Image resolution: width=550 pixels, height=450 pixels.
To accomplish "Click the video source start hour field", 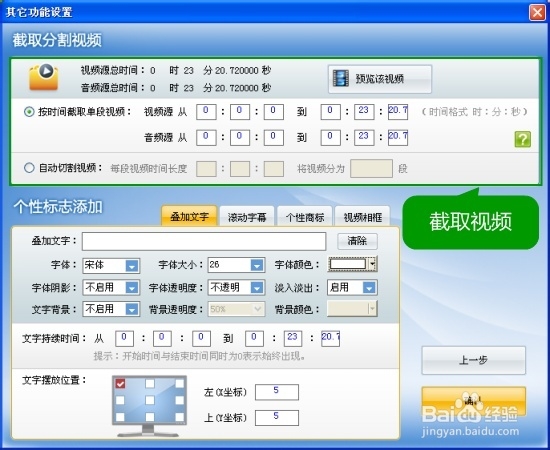I will (206, 112).
